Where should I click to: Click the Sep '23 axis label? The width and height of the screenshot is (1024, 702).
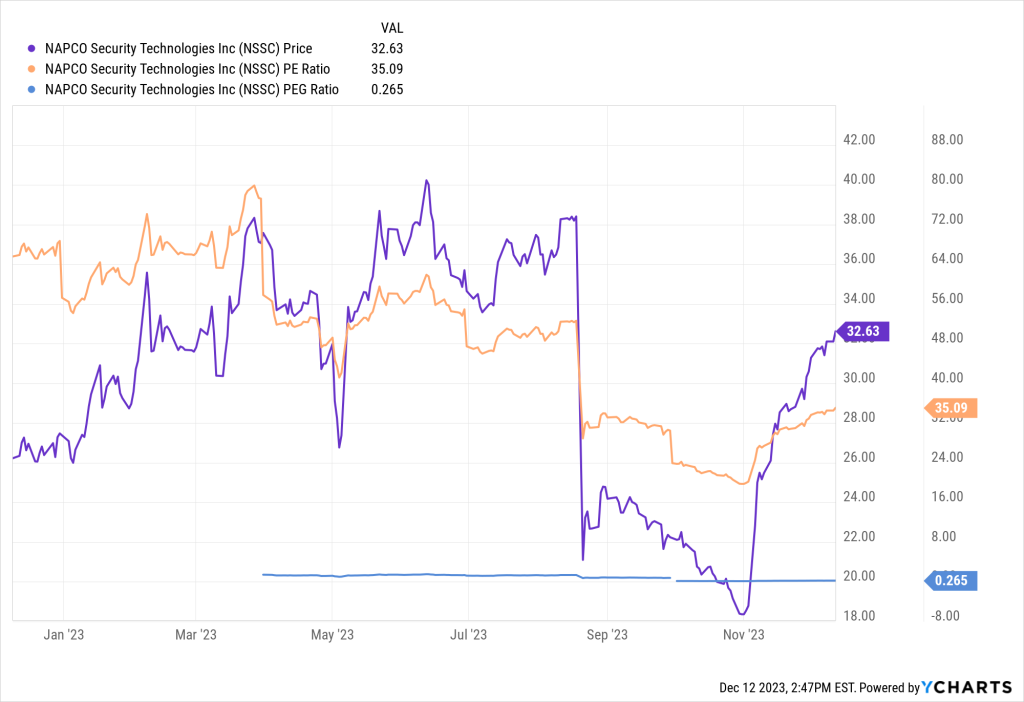click(606, 635)
